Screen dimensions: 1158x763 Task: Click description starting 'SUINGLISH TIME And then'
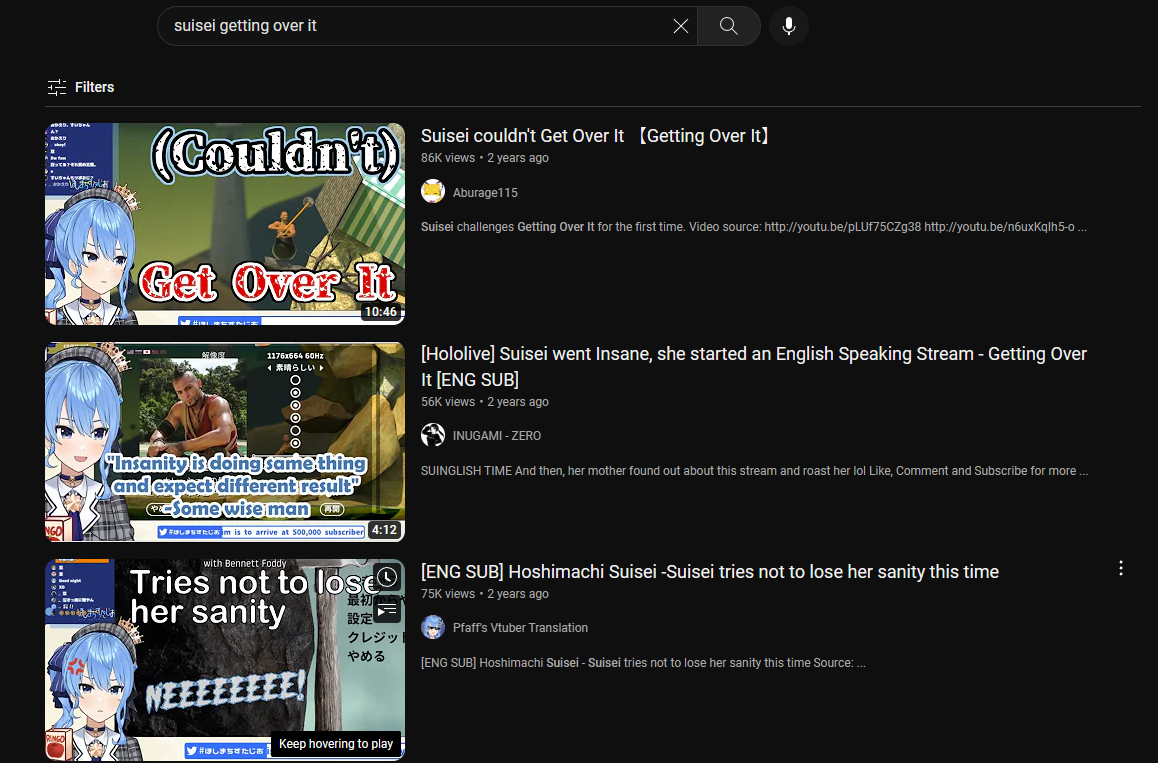pos(755,471)
